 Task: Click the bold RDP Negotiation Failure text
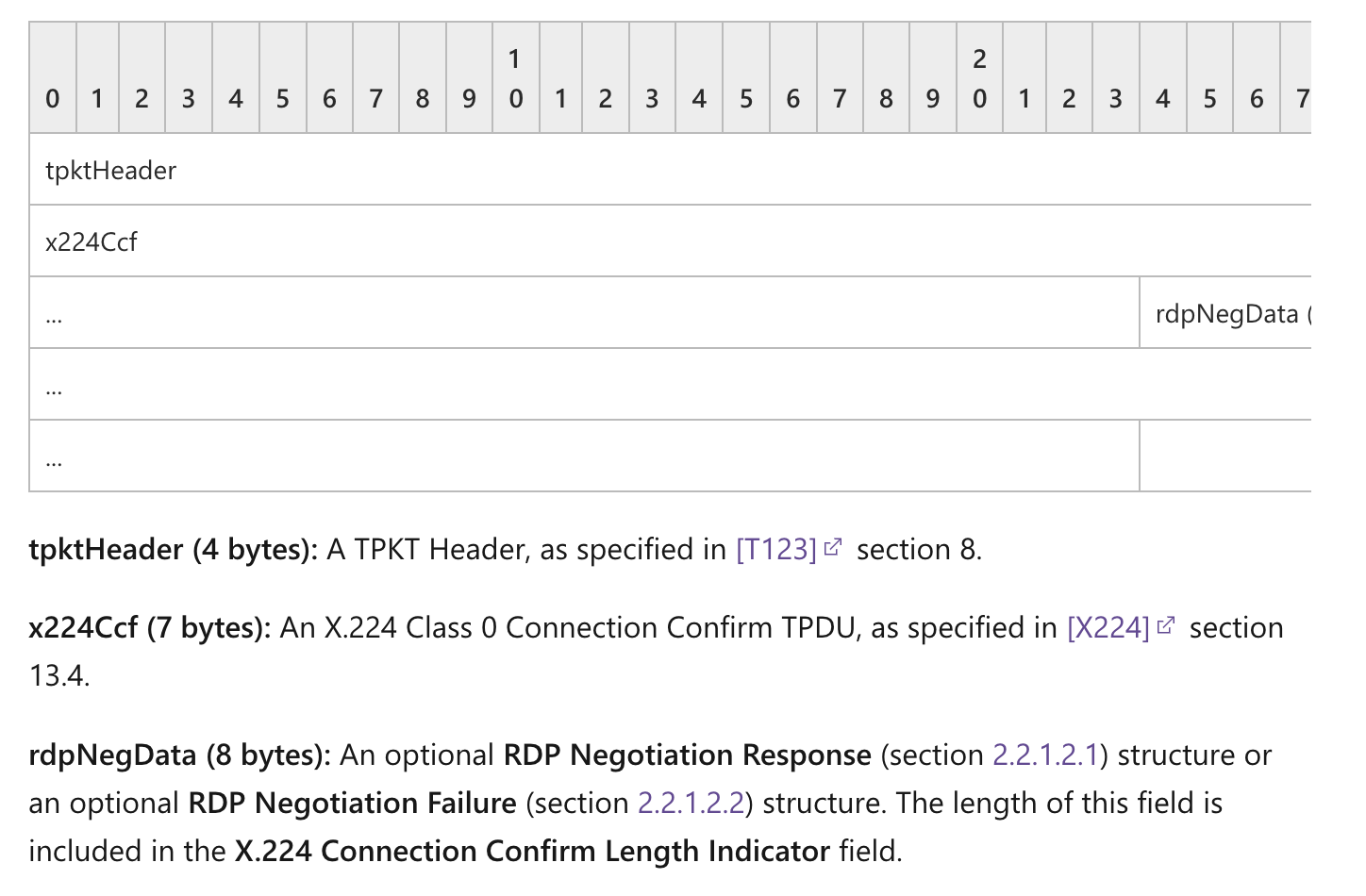[x=353, y=803]
